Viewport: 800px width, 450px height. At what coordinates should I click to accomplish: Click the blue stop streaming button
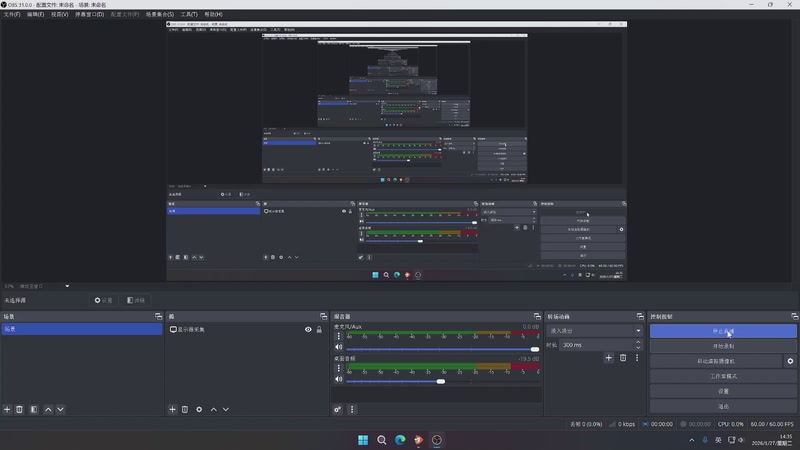click(x=723, y=331)
